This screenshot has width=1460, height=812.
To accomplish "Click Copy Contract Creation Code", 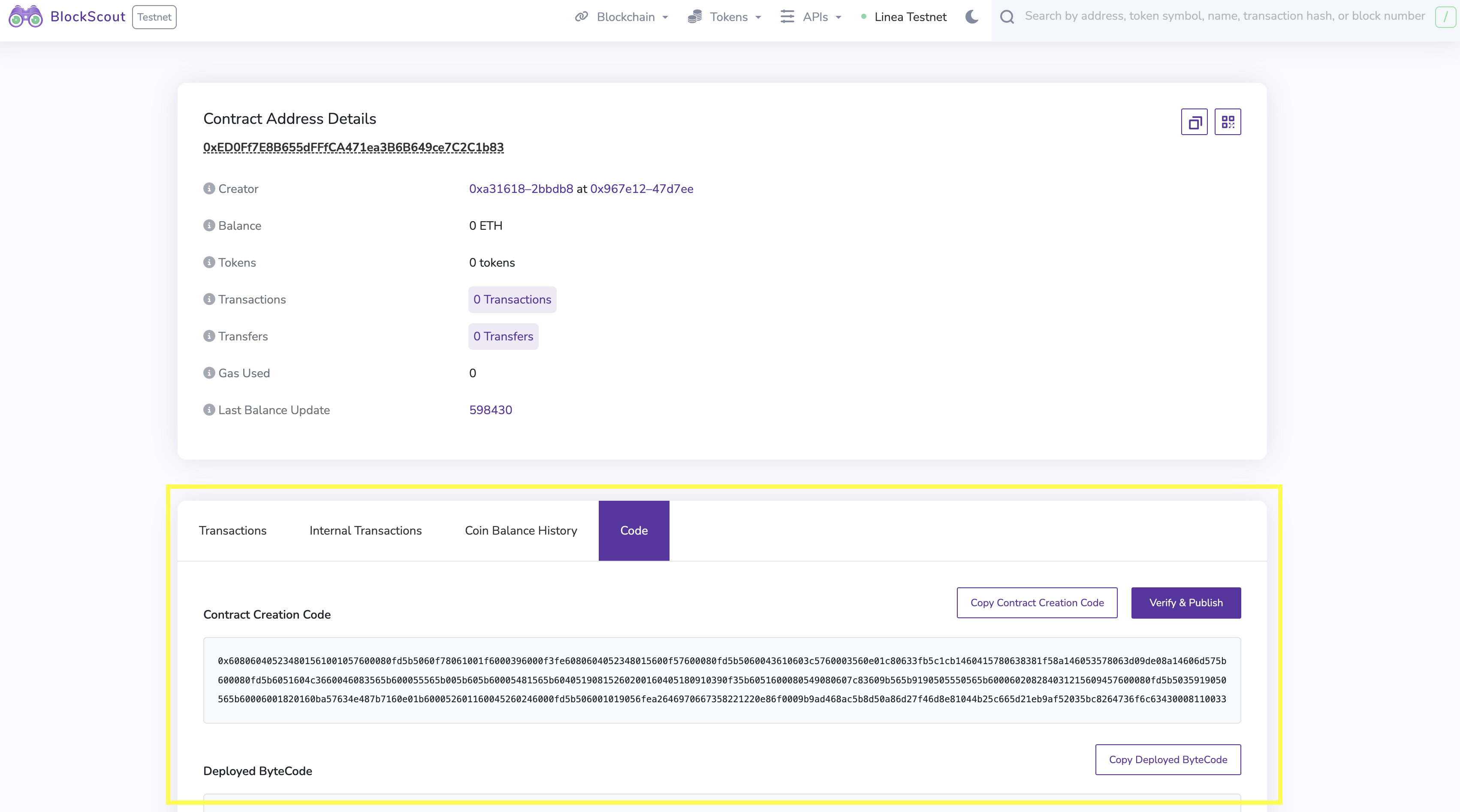I will pyautogui.click(x=1037, y=602).
